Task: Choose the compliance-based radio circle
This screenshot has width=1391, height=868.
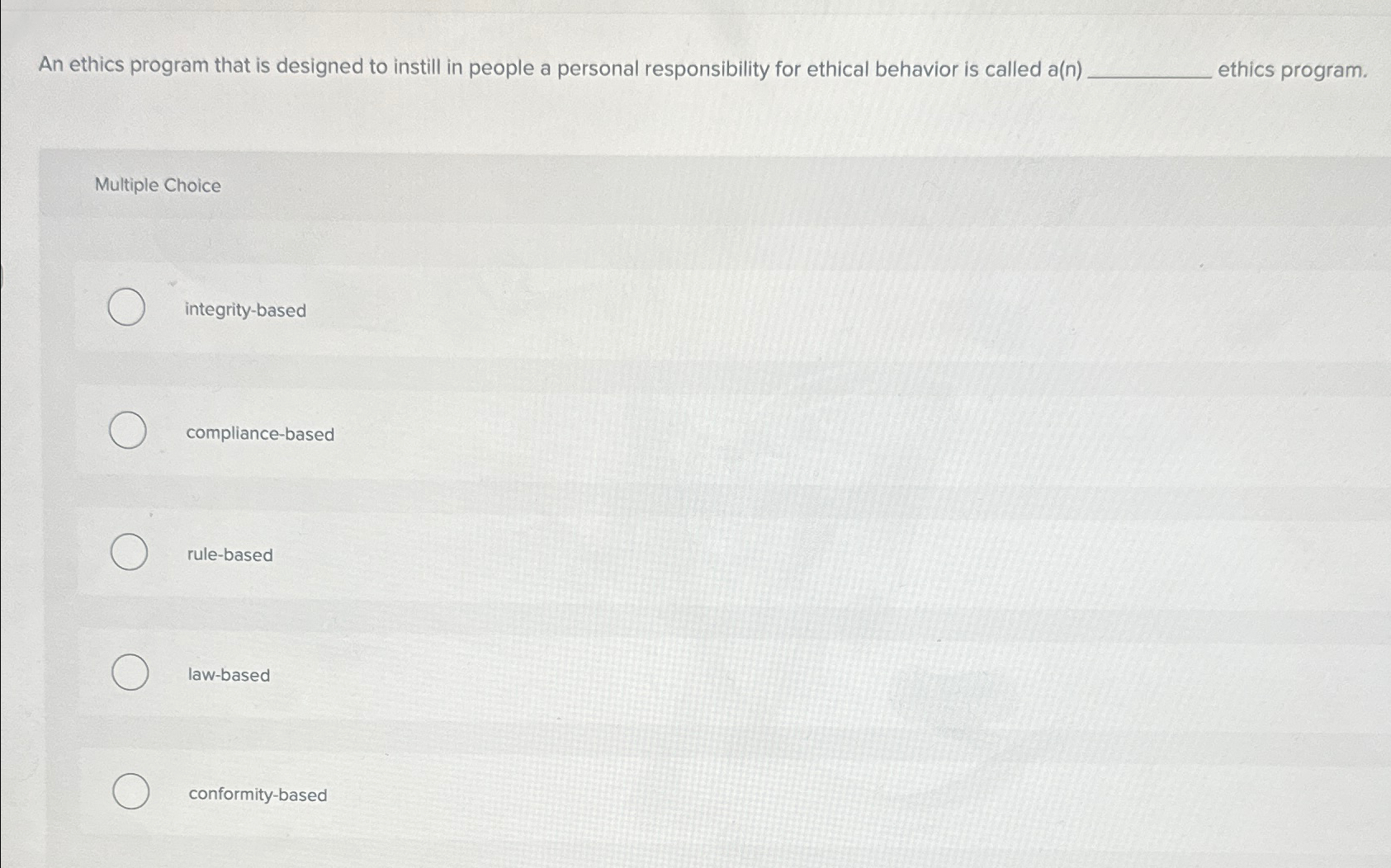Action: tap(128, 431)
